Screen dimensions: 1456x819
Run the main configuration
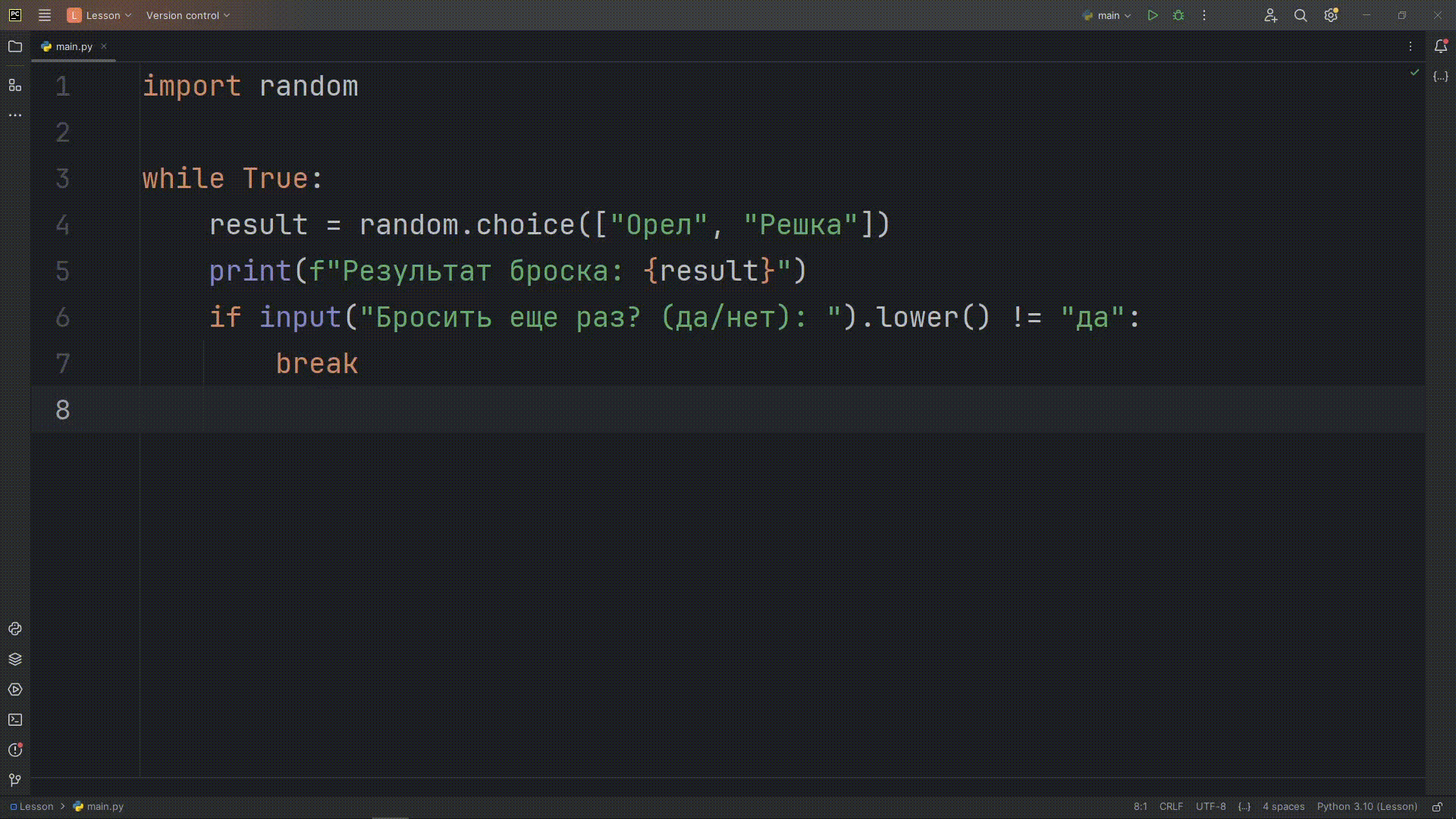tap(1153, 15)
